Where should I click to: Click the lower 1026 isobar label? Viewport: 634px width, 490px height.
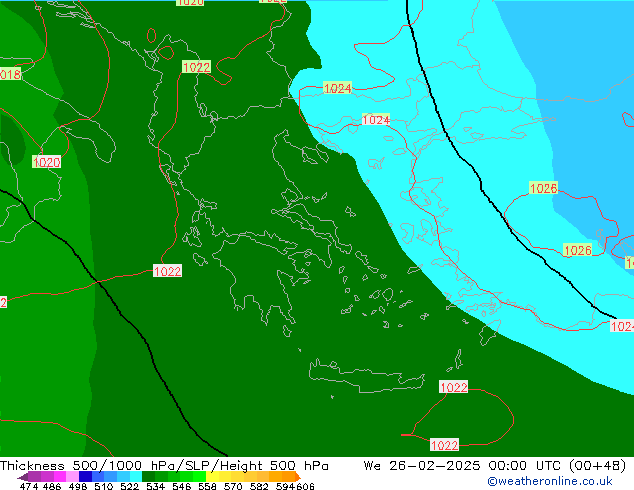(577, 250)
